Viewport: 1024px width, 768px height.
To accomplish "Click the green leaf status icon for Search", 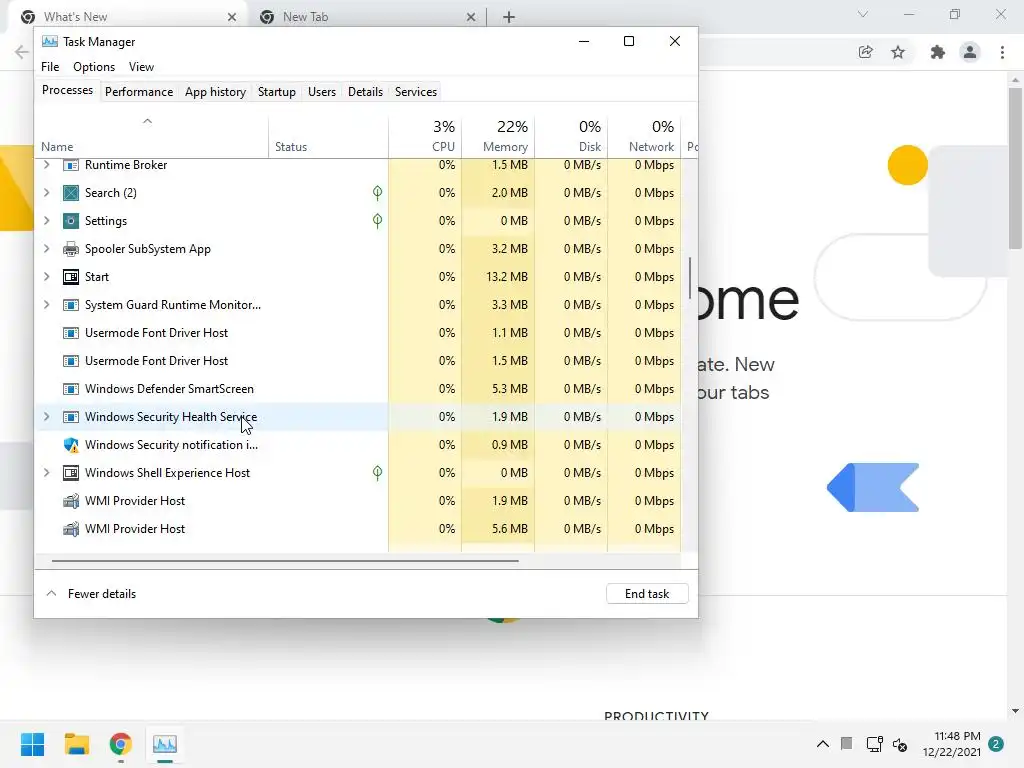I will (x=377, y=193).
